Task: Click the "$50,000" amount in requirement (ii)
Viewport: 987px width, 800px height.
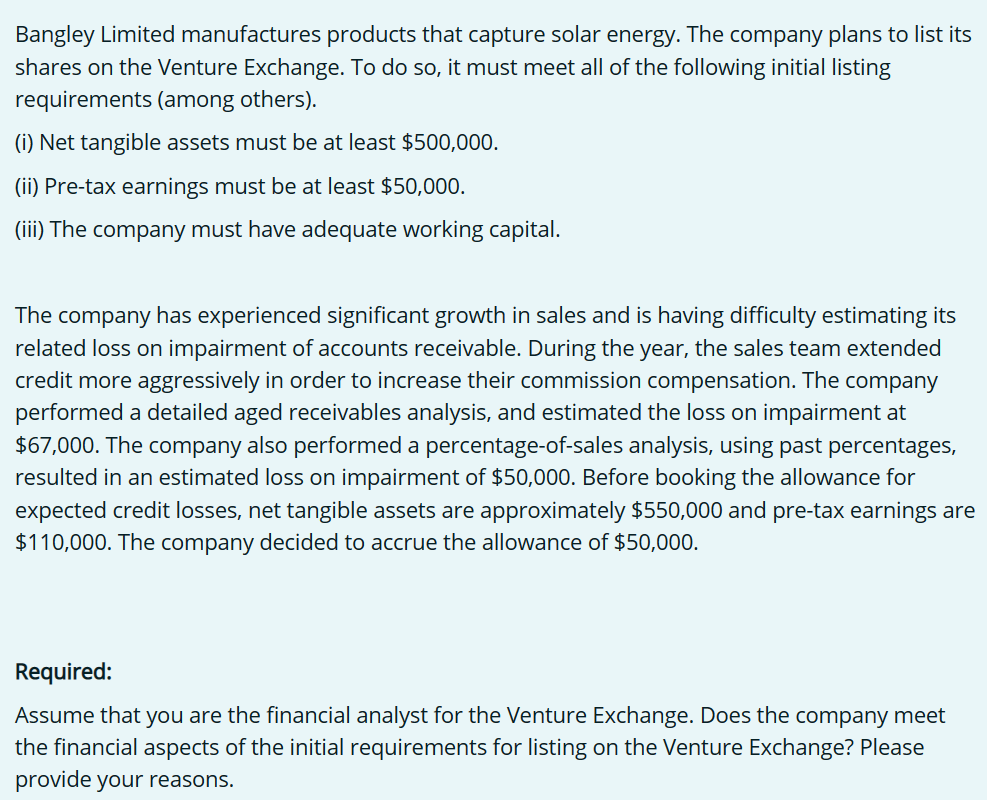Action: point(423,186)
